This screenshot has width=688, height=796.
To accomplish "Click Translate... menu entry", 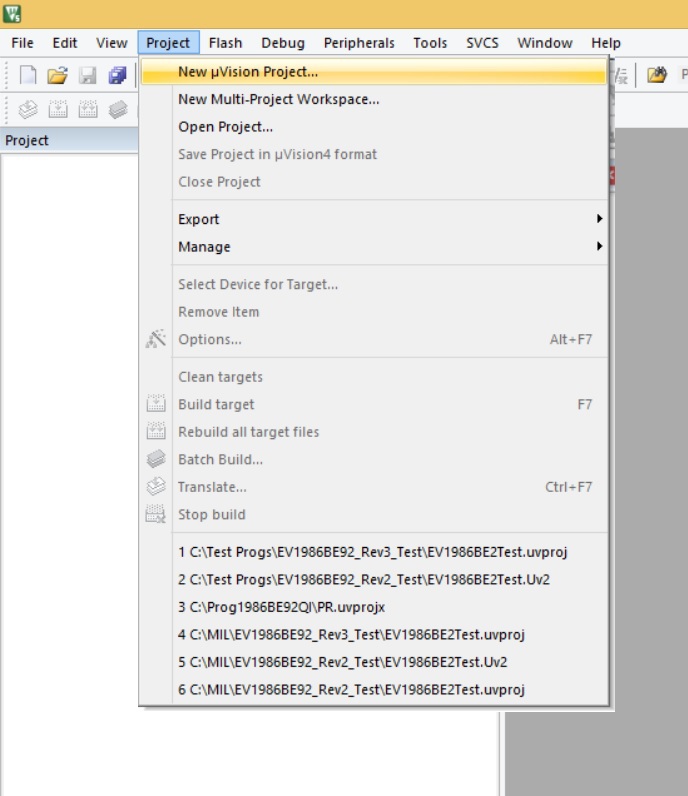I will click(x=374, y=486).
